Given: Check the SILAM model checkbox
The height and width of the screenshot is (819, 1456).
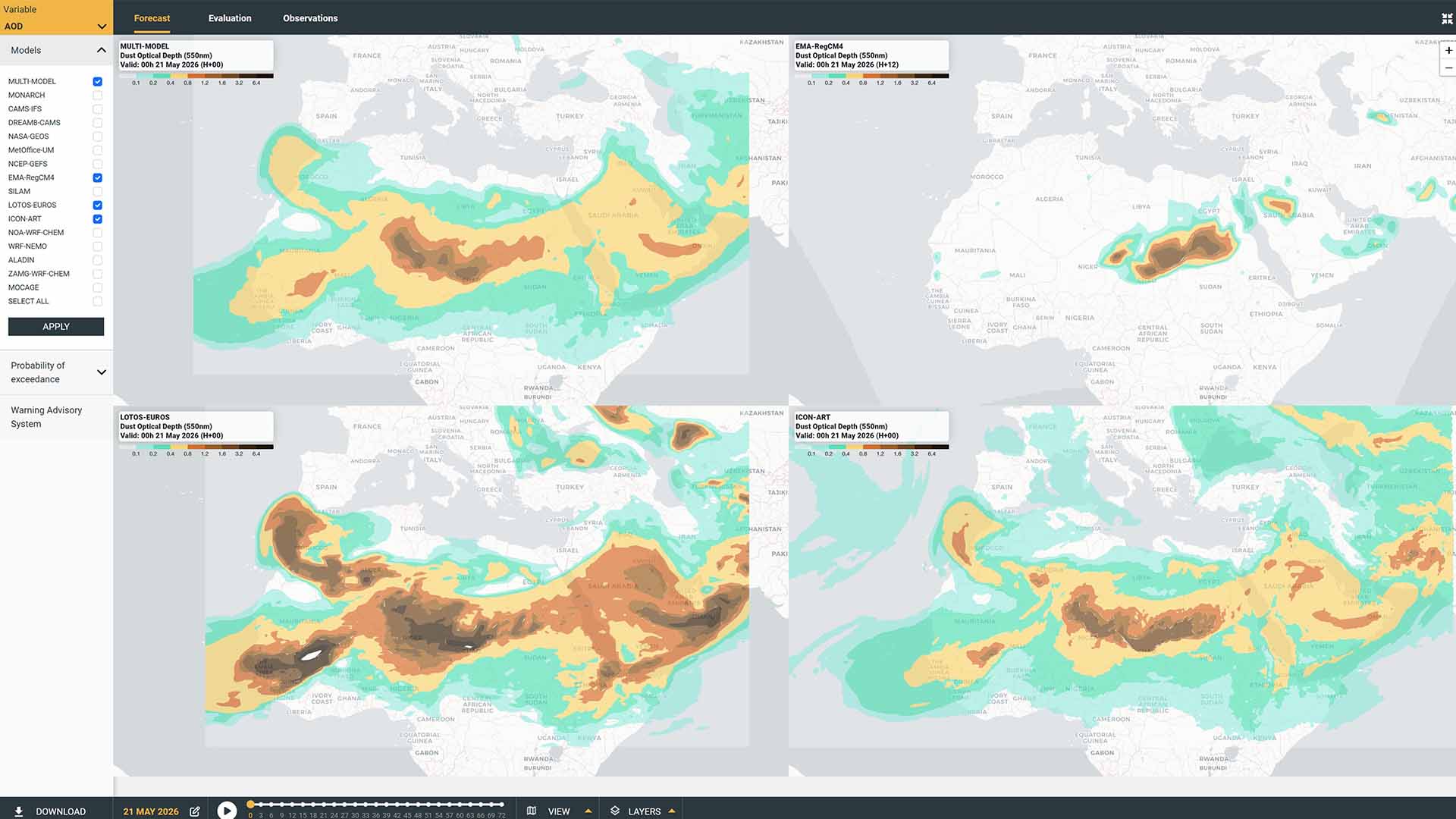Looking at the screenshot, I should click(97, 191).
